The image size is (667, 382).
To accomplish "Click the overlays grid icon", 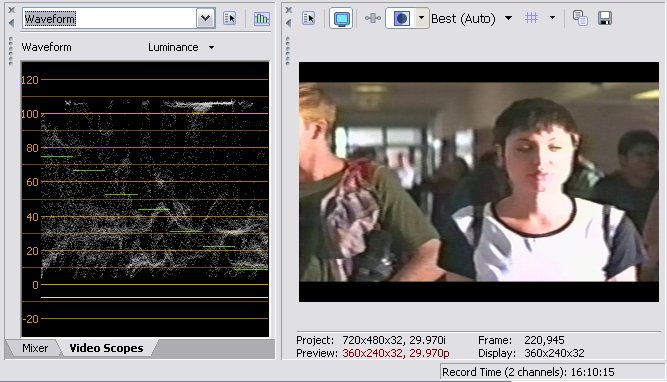I will point(532,18).
